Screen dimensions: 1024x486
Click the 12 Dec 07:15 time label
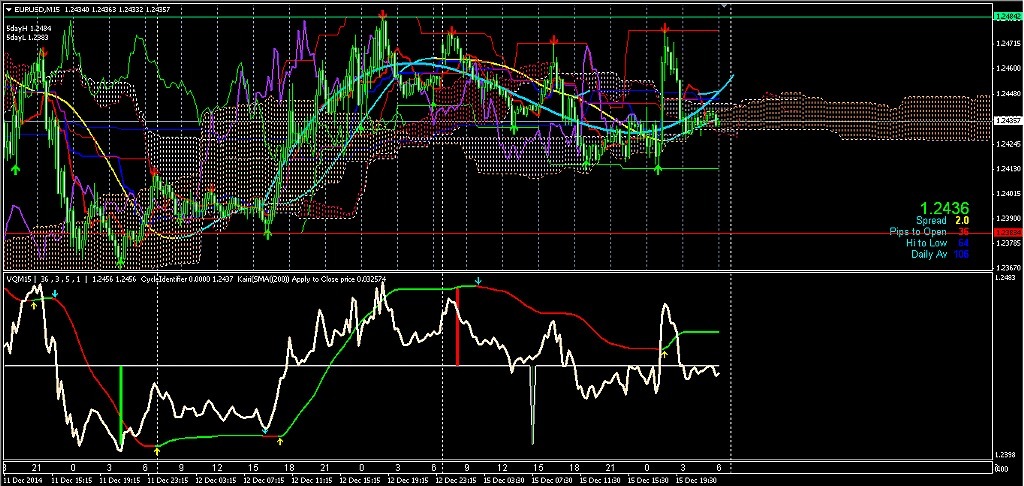263,480
